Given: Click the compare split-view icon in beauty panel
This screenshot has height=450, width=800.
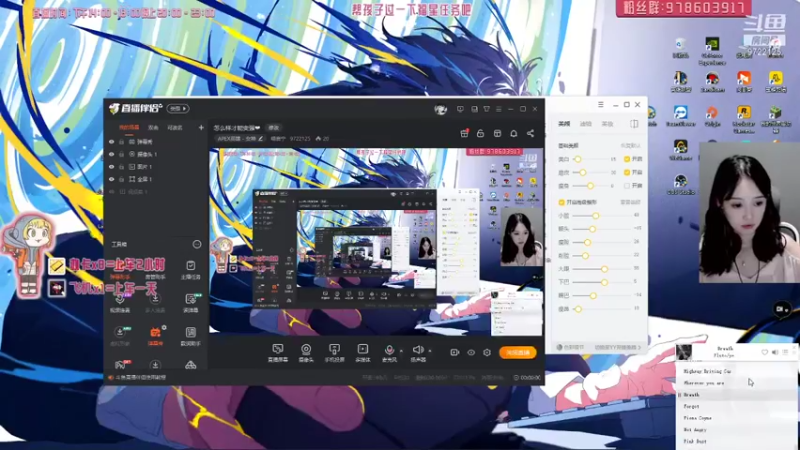Looking at the screenshot, I should 634,124.
